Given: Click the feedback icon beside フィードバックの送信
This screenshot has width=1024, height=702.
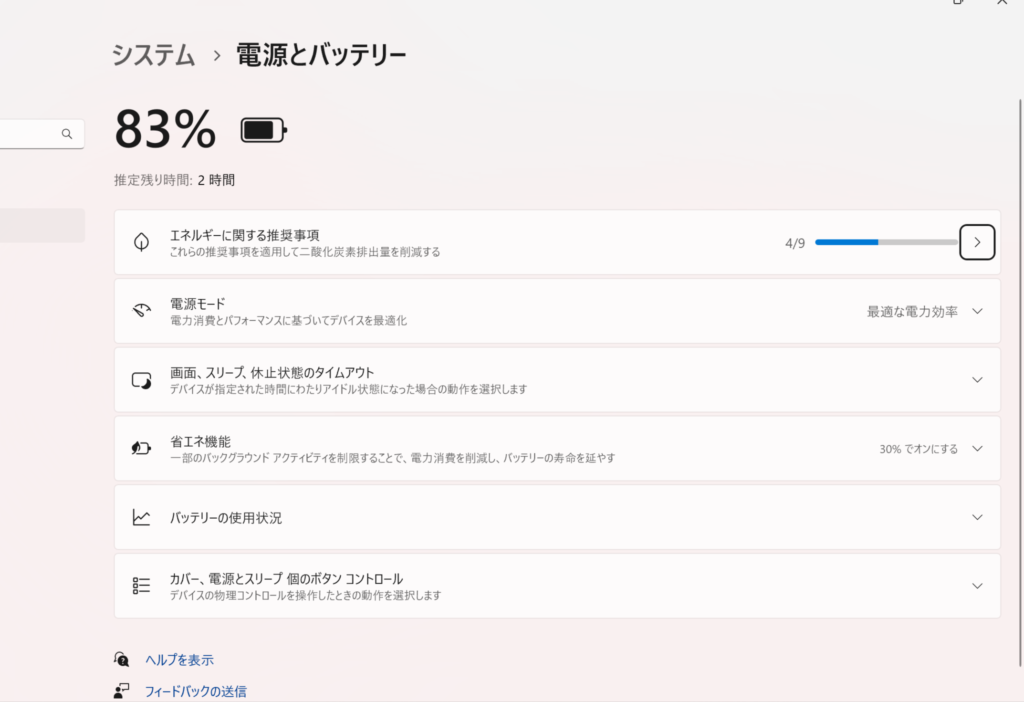Looking at the screenshot, I should click(x=122, y=691).
